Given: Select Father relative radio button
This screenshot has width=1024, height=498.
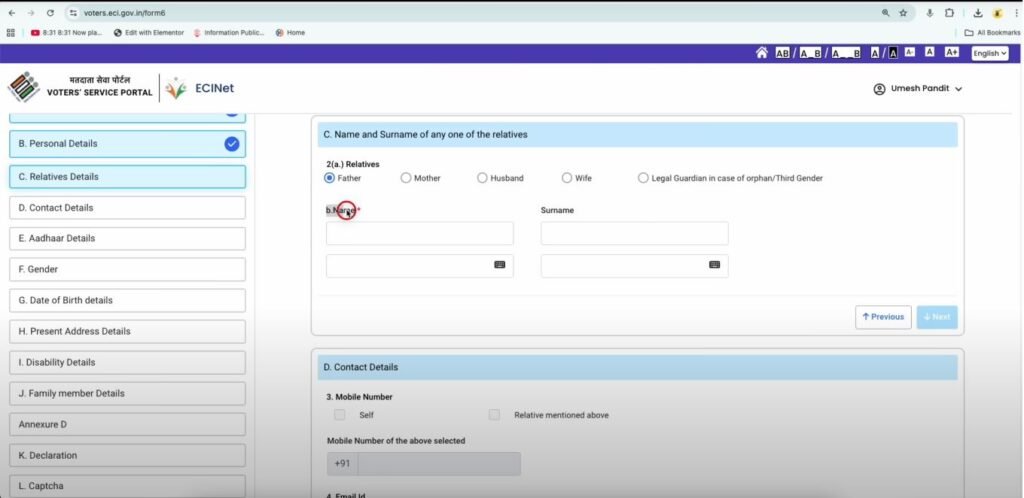Looking at the screenshot, I should coord(329,178).
